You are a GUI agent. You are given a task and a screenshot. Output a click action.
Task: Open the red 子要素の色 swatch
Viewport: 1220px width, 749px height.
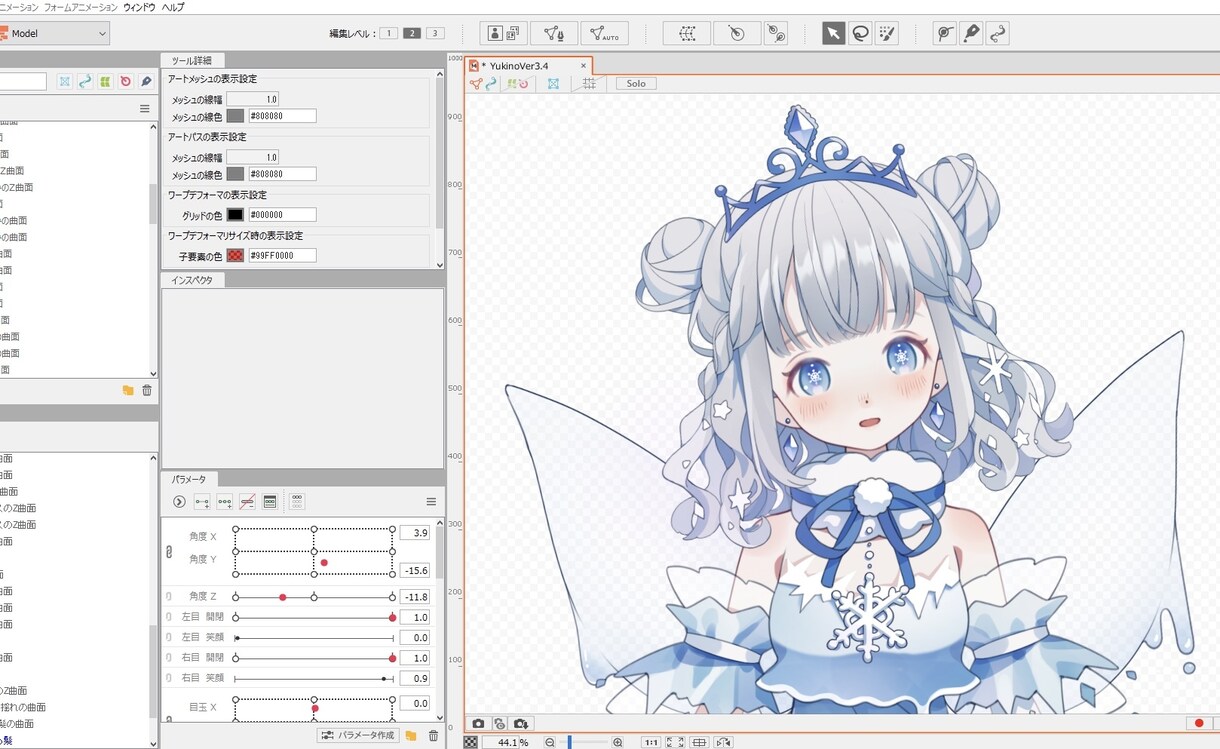[235, 256]
